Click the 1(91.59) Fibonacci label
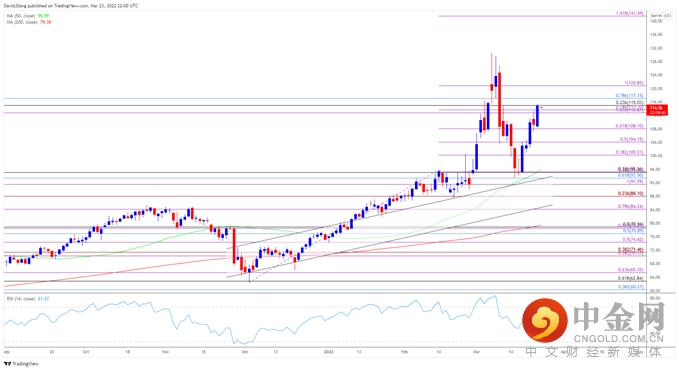 [634, 182]
